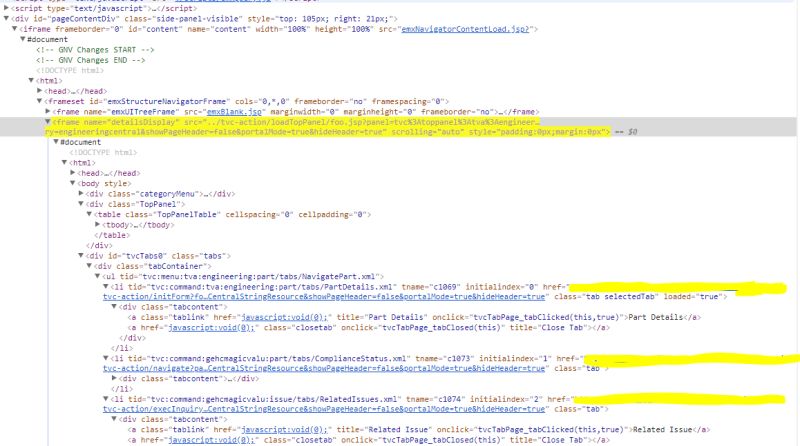
Task: Collapse the li RelatedIssues.xml node
Action: tap(106, 399)
